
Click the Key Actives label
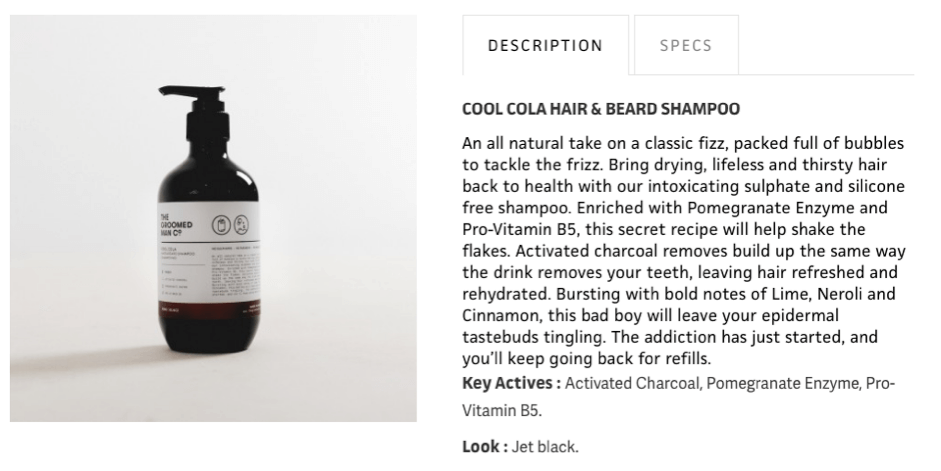[510, 384]
